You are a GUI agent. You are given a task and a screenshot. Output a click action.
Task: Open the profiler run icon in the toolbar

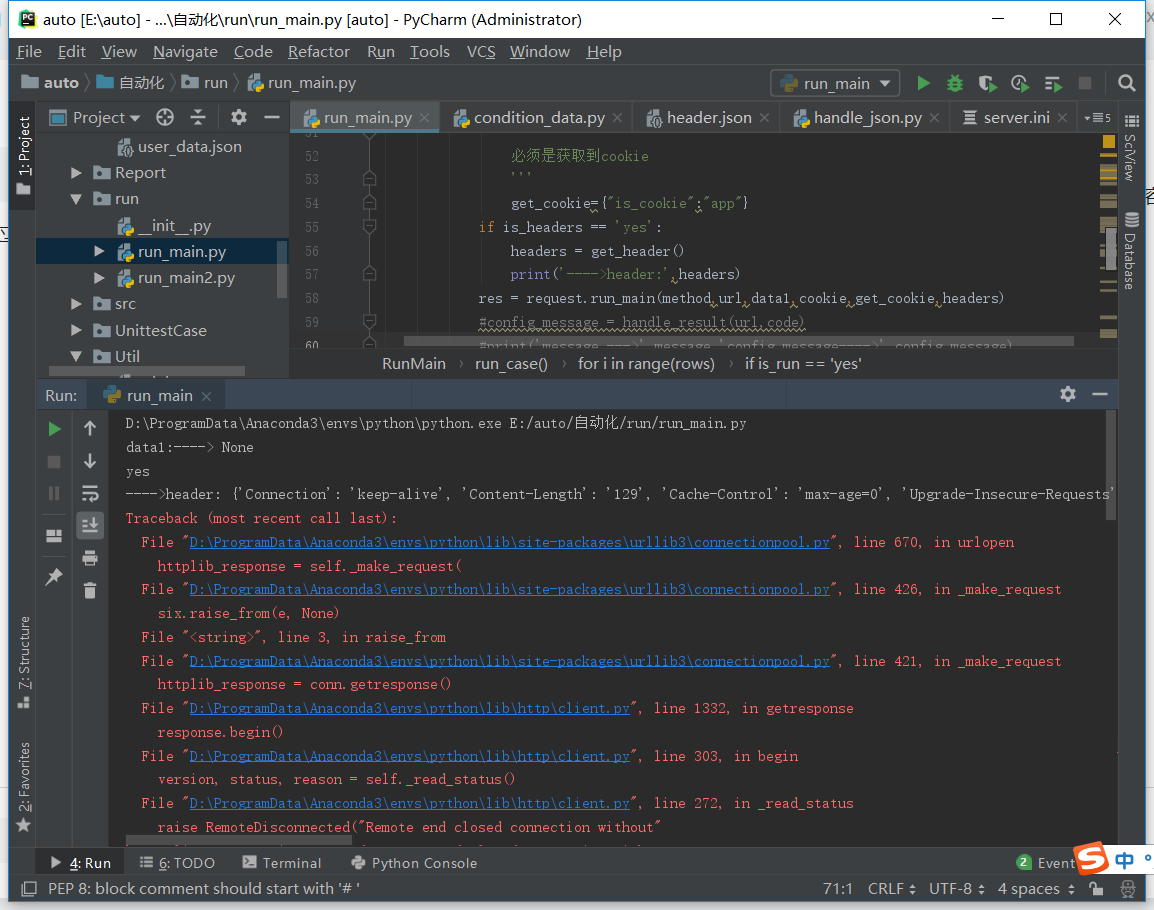(1020, 83)
